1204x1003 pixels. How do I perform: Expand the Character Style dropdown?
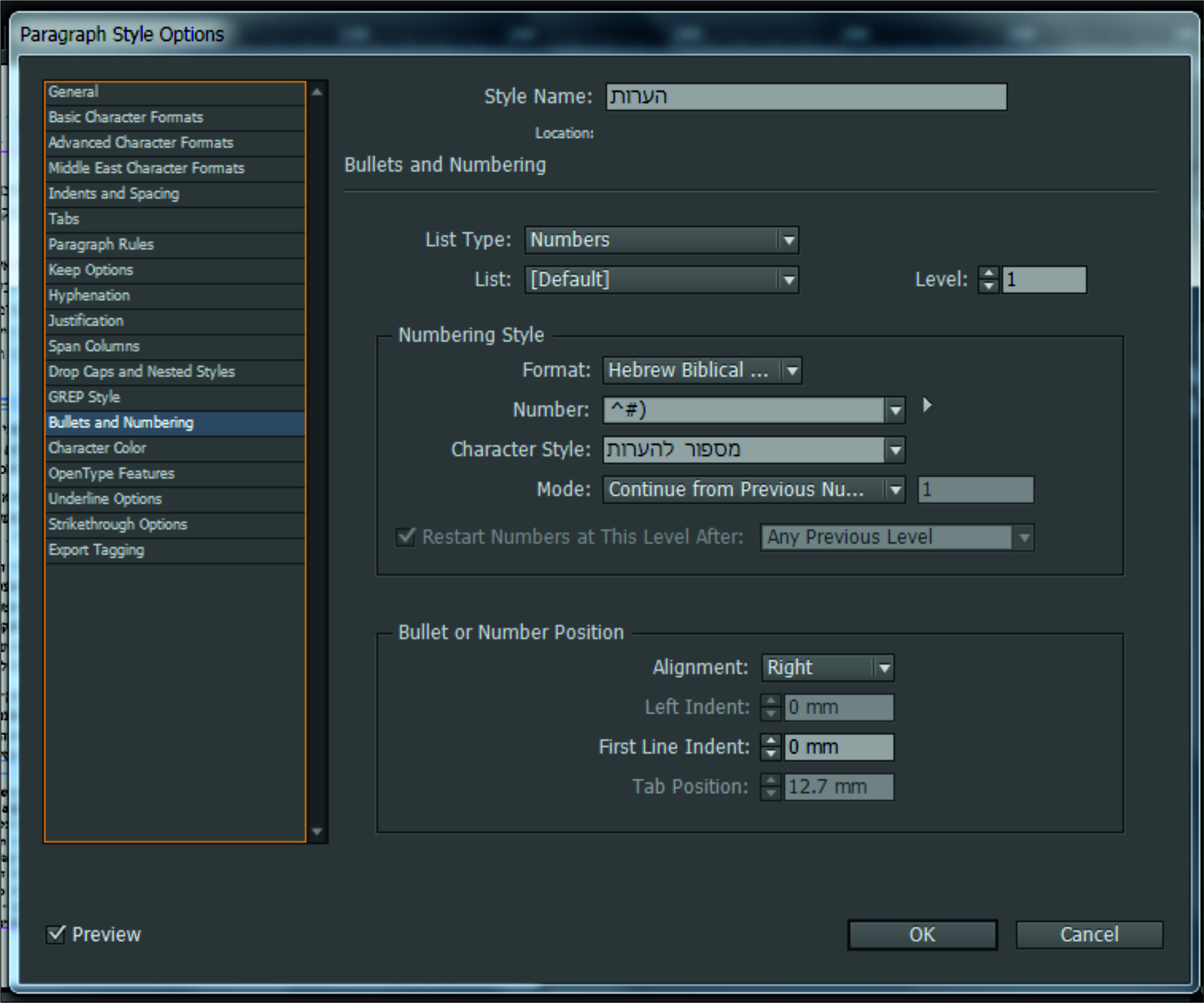click(895, 450)
